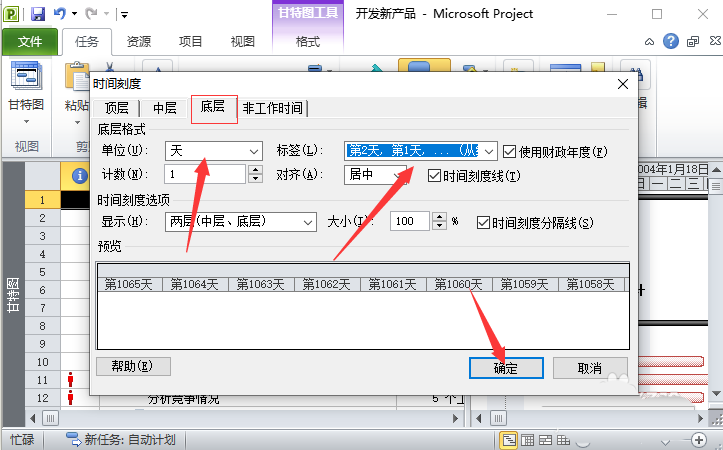The height and width of the screenshot is (450, 723).
Task: Switch to the 中层 tab
Action: (x=165, y=108)
